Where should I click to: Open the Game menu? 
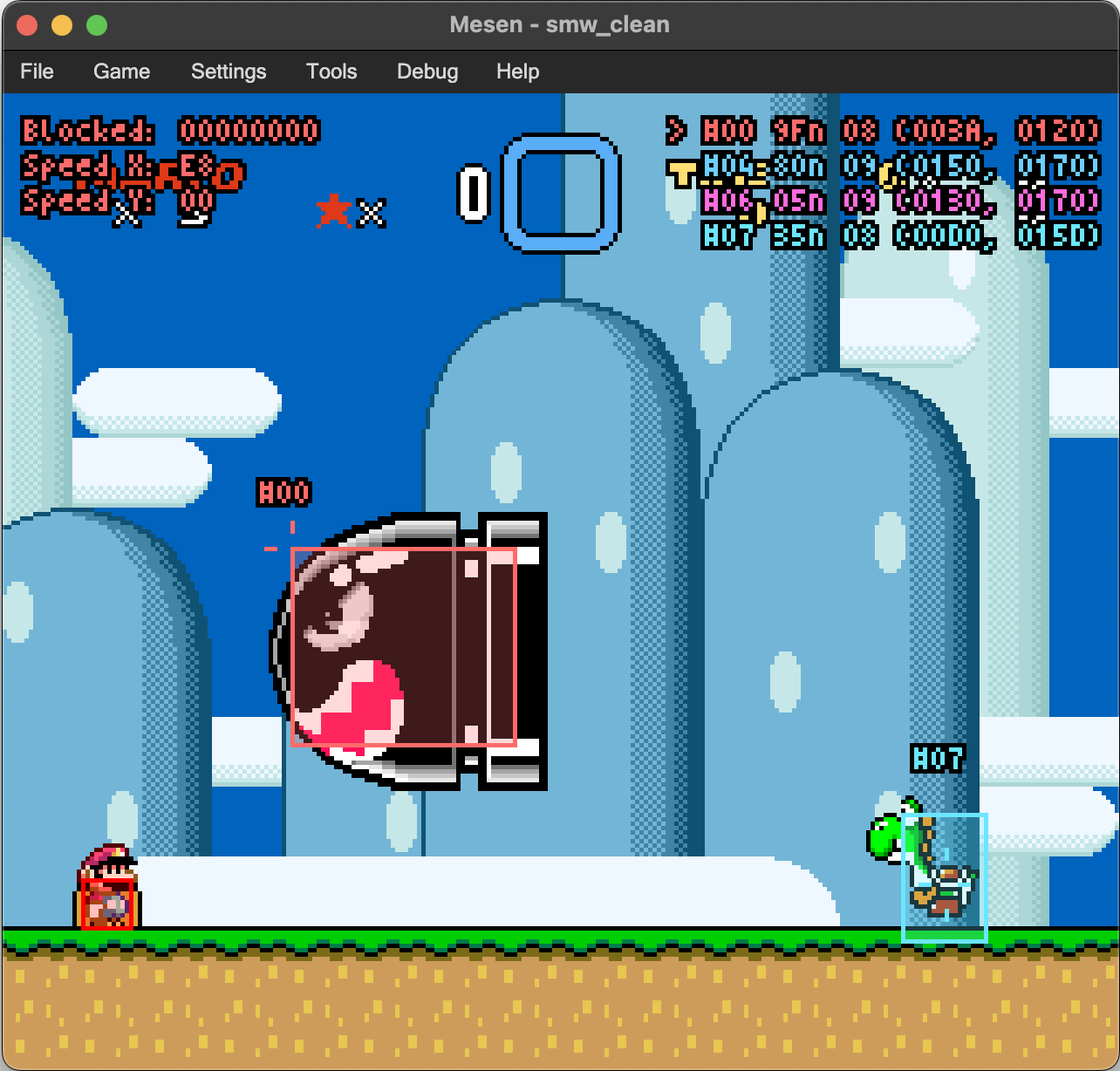pyautogui.click(x=122, y=72)
